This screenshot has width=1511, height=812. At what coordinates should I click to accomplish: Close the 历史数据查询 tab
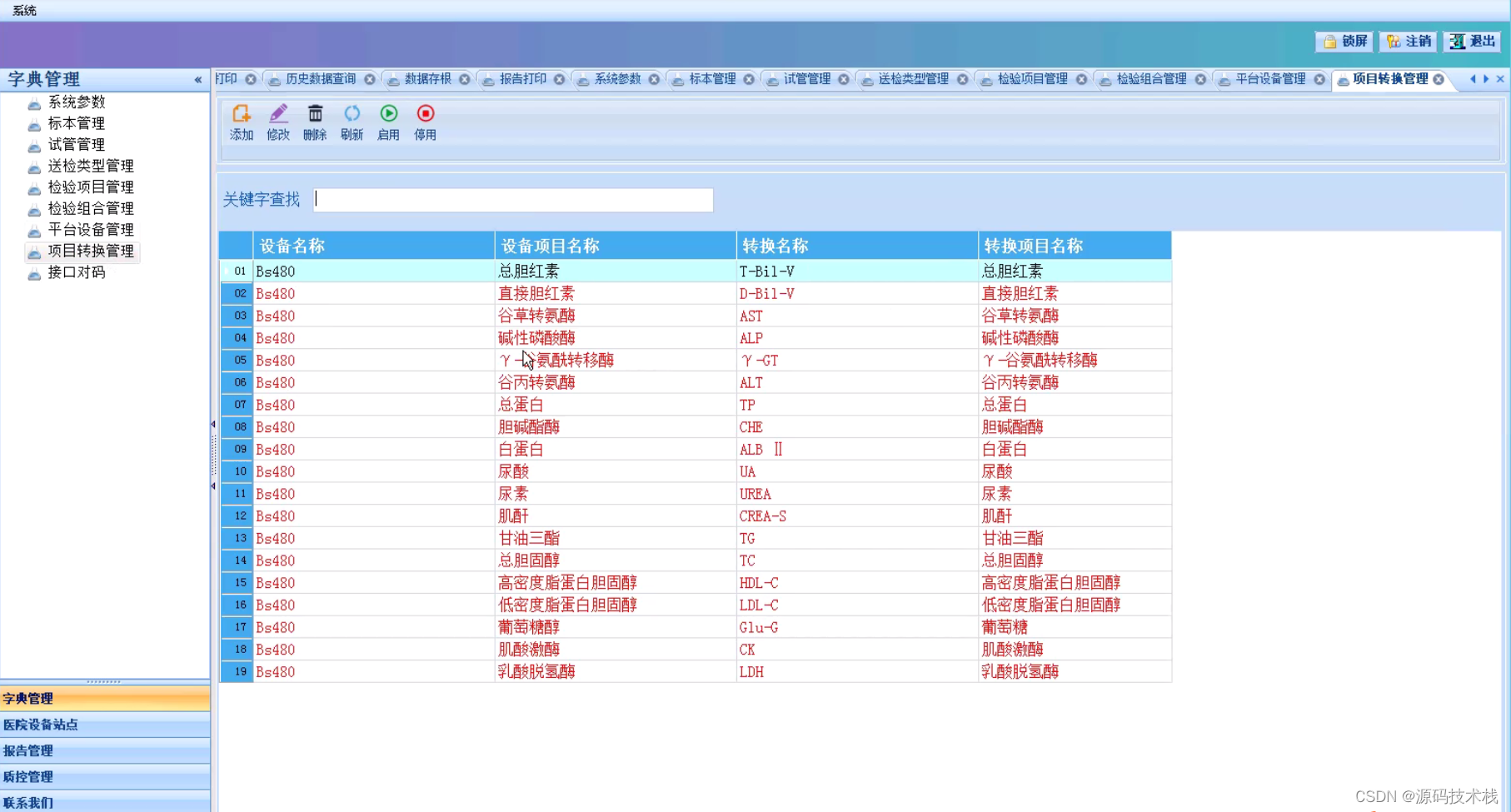point(369,79)
